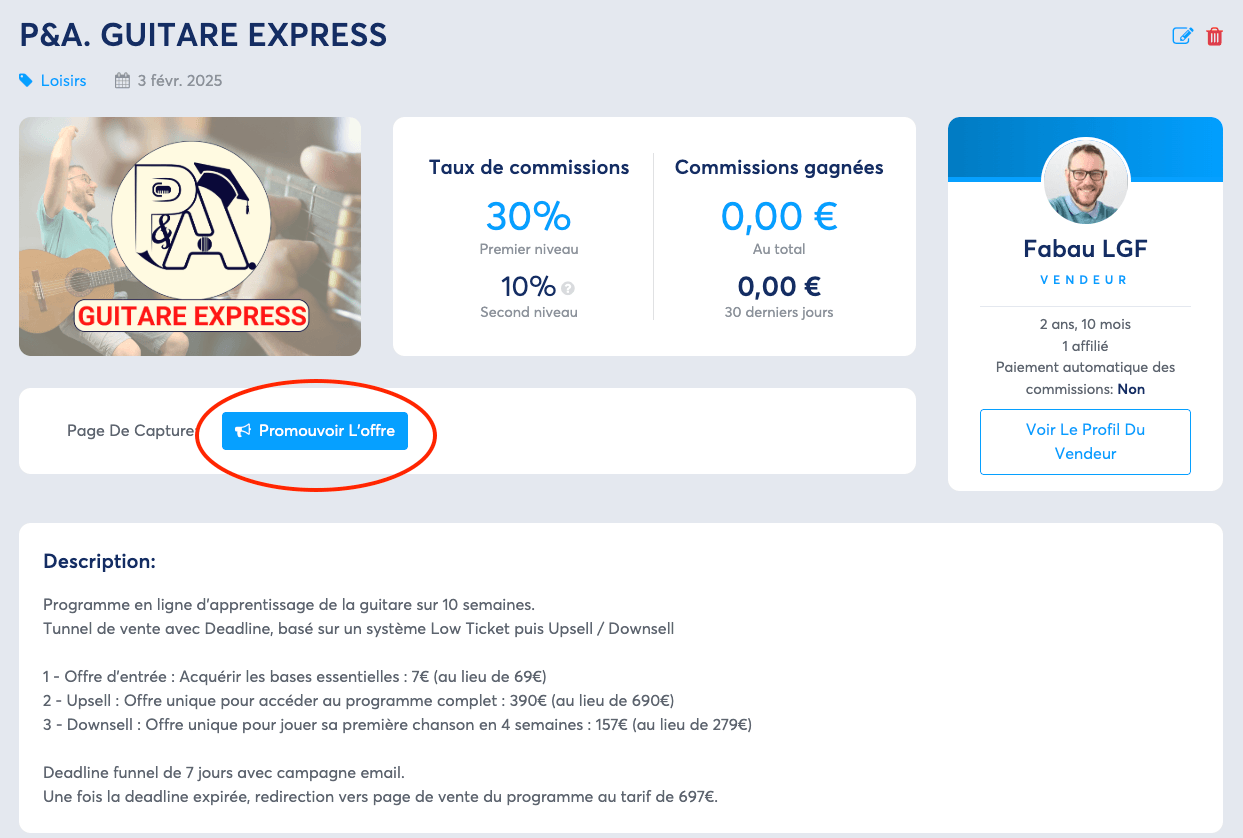The width and height of the screenshot is (1243, 838).
Task: Click the tag icon beside Loisirs
Action: [x=26, y=81]
